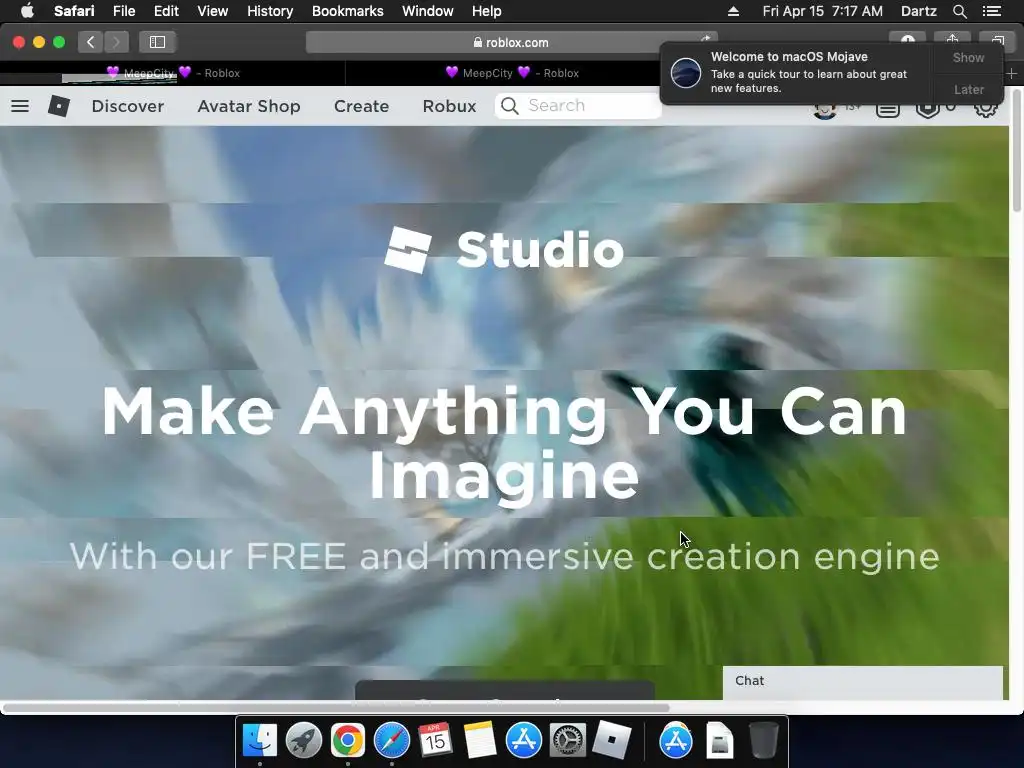
Task: Open the Avatar Shop link
Action: (249, 106)
